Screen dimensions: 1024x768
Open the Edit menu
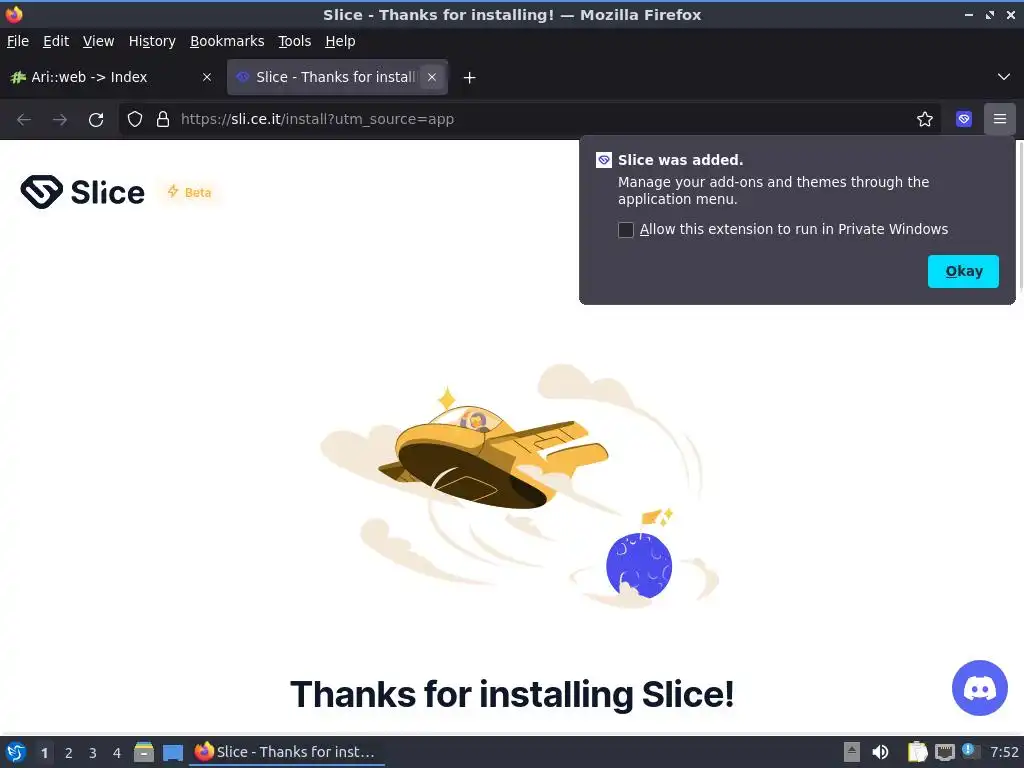coord(56,41)
